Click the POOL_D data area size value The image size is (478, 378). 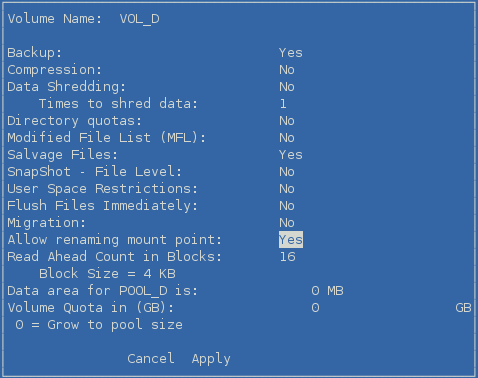point(327,291)
